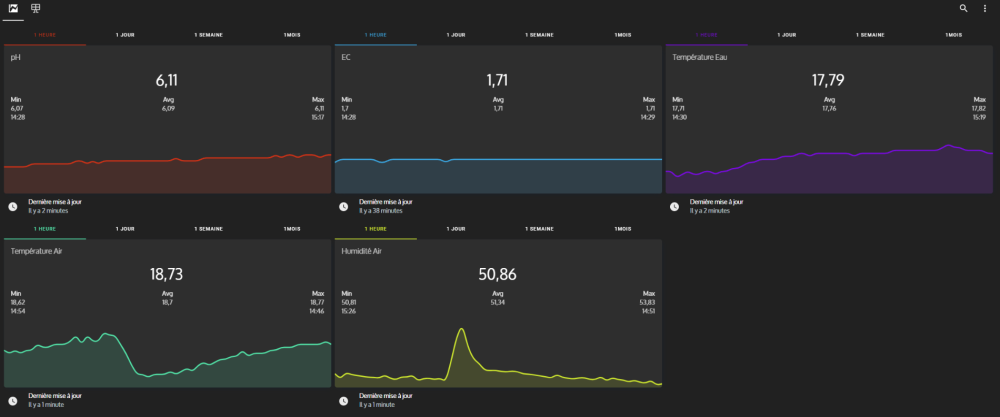Click pH Min value 6,07
Screen dimensions: 1000x417
17,108
